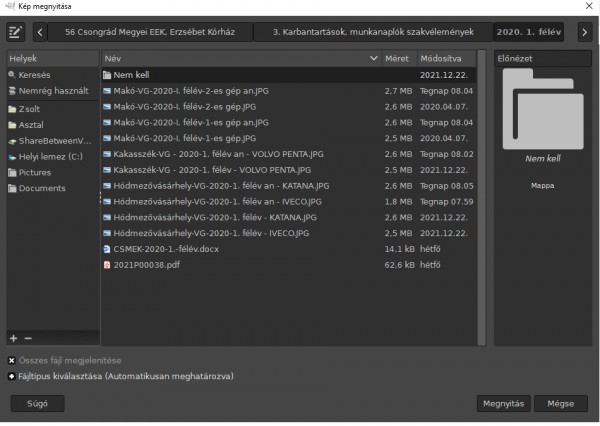Click the Asztal folder icon
Viewport: 600px width, 426px height.
(x=12, y=125)
